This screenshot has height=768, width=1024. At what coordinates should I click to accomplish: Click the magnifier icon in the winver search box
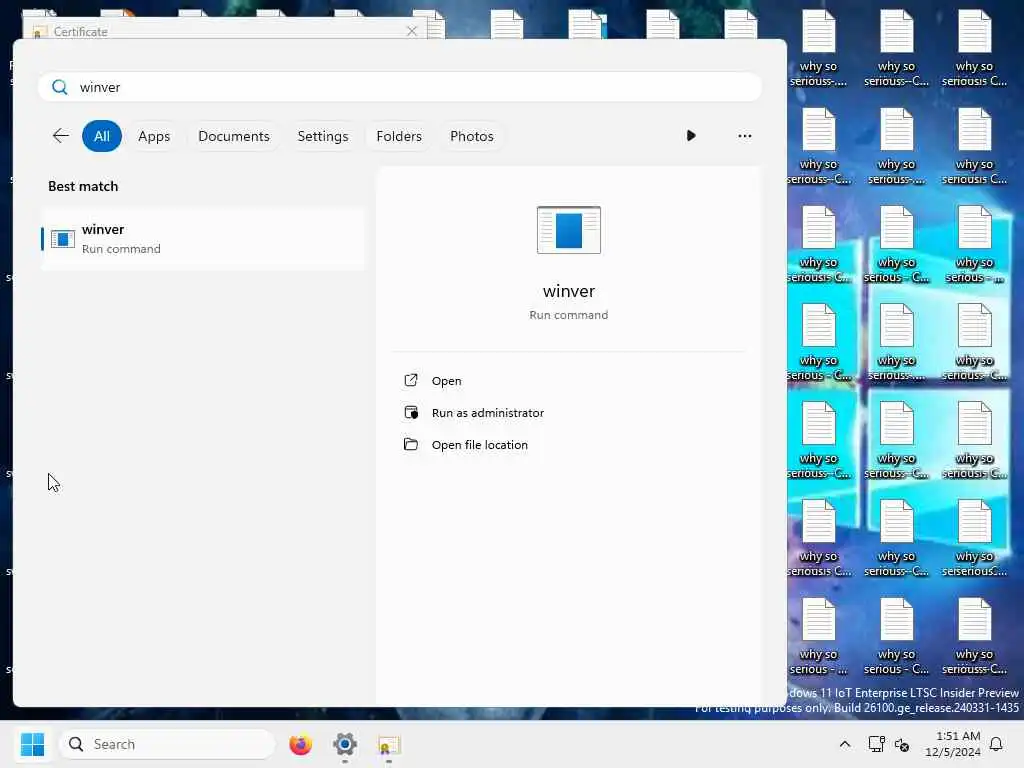click(59, 87)
